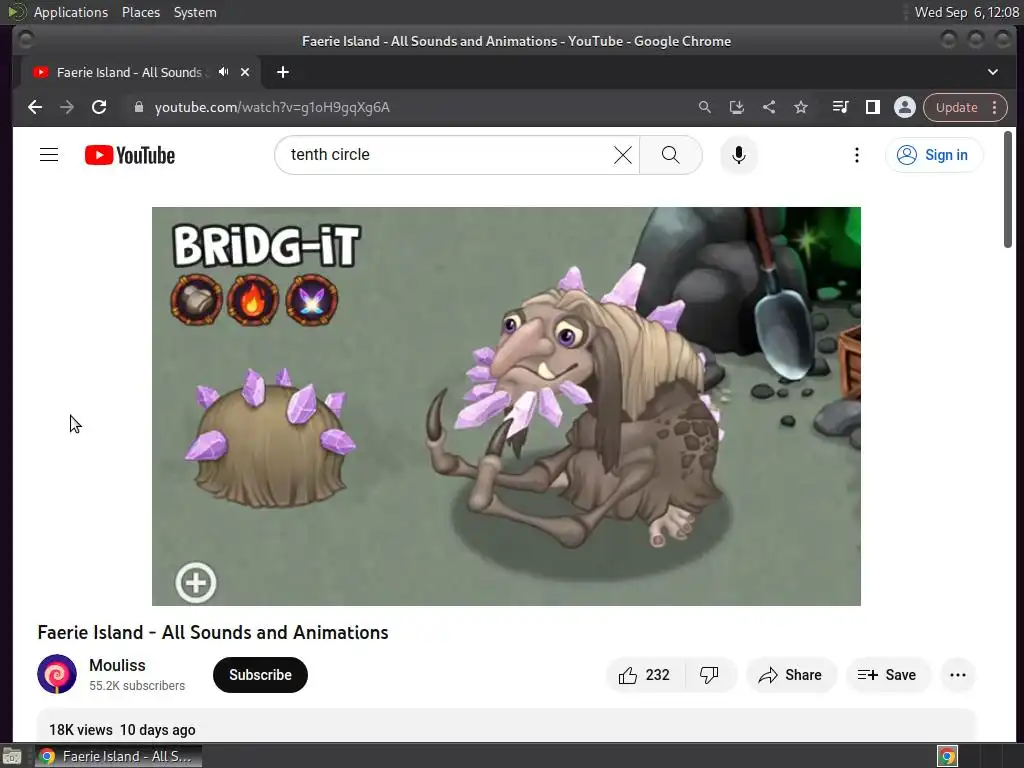Click Chrome icon in bottom-right panel
Image resolution: width=1024 pixels, height=768 pixels.
pos(947,756)
